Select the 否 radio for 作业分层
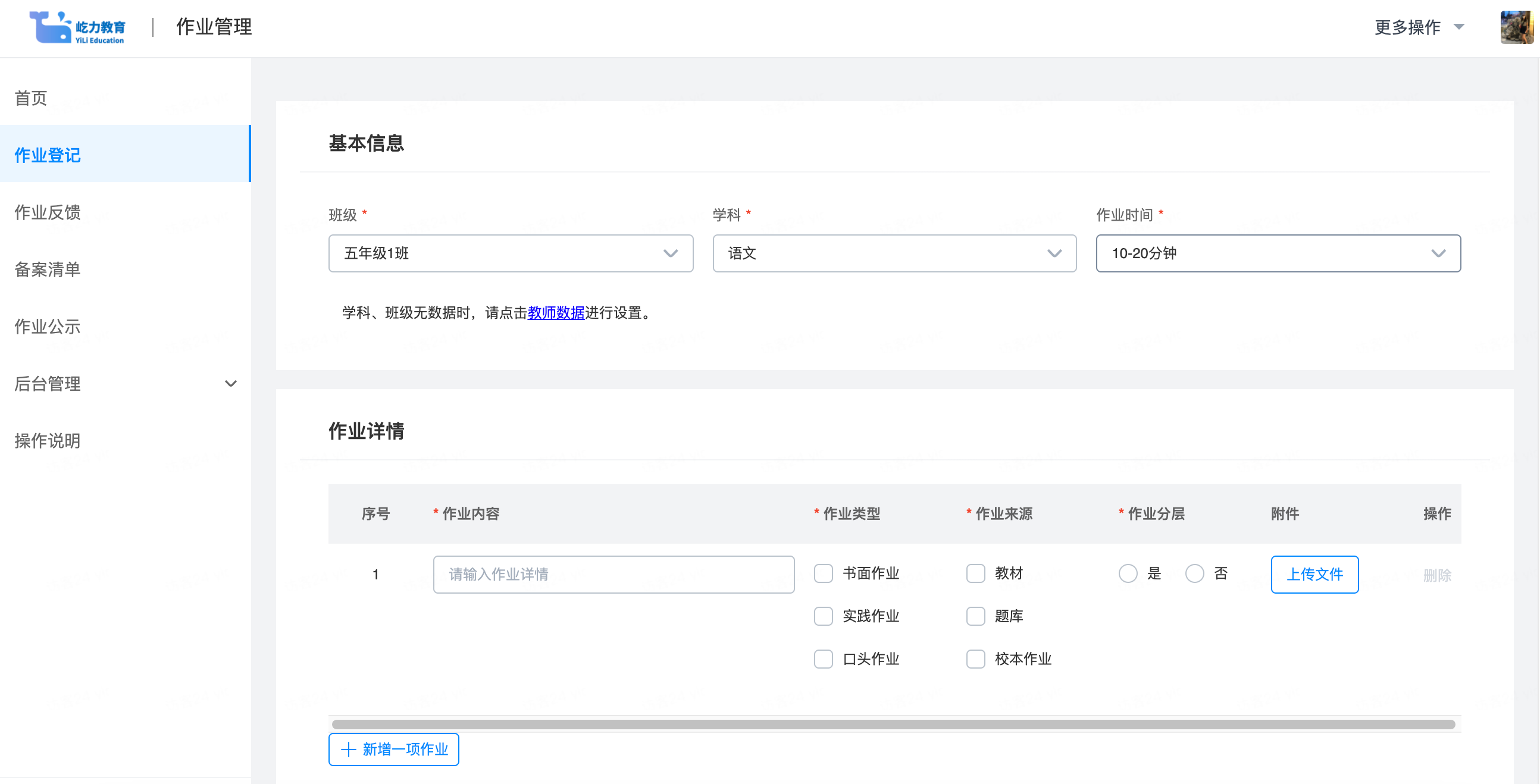 click(x=1194, y=573)
